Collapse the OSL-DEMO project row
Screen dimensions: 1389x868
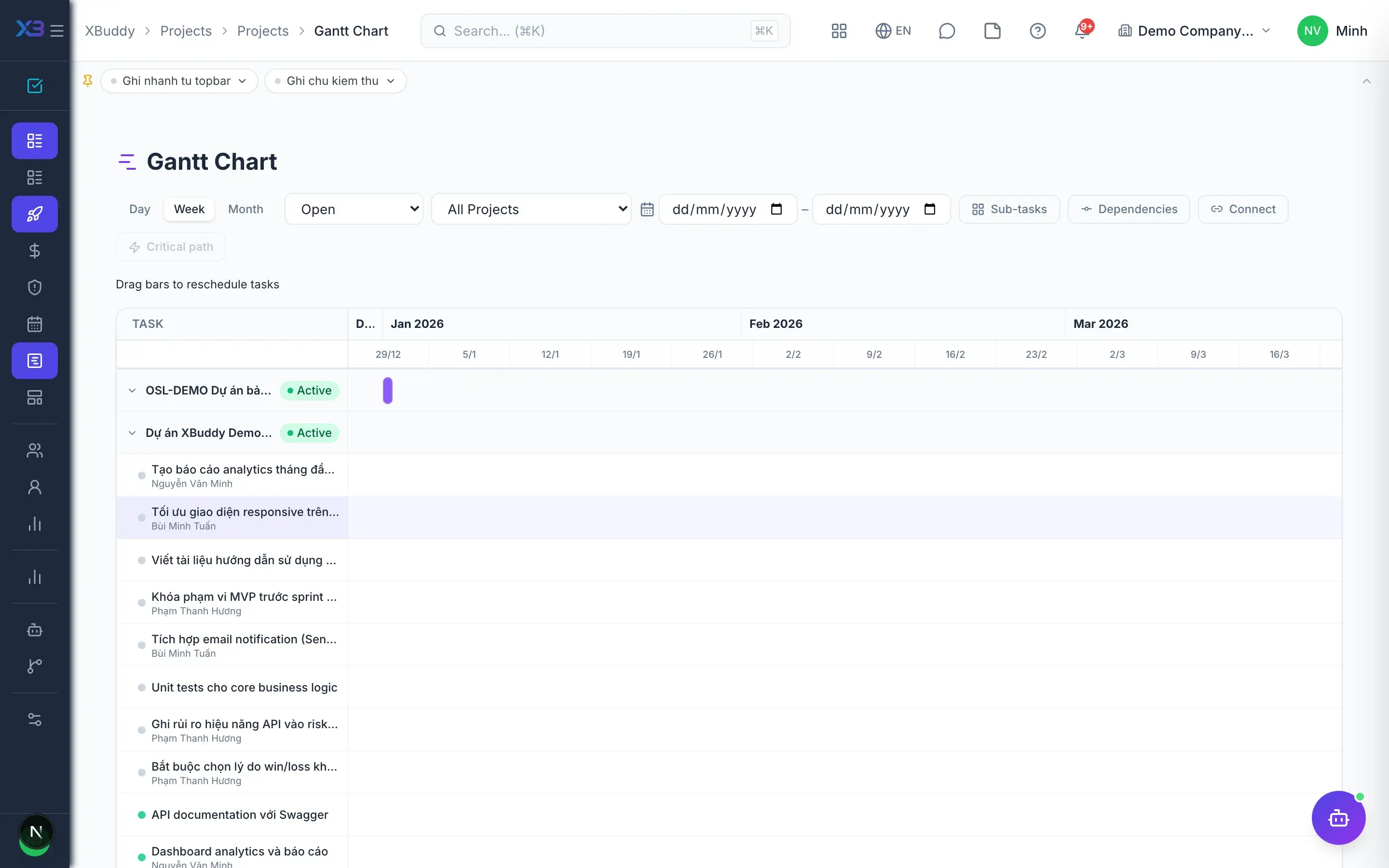[132, 391]
